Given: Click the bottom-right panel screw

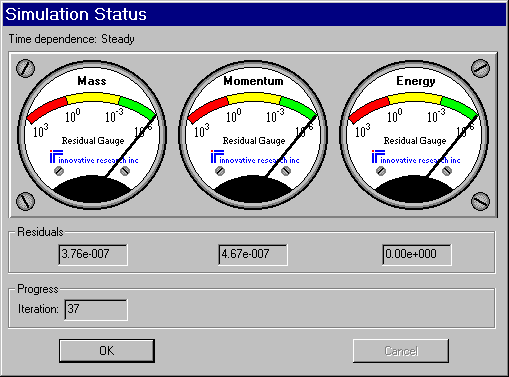Looking at the screenshot, I should tap(480, 201).
